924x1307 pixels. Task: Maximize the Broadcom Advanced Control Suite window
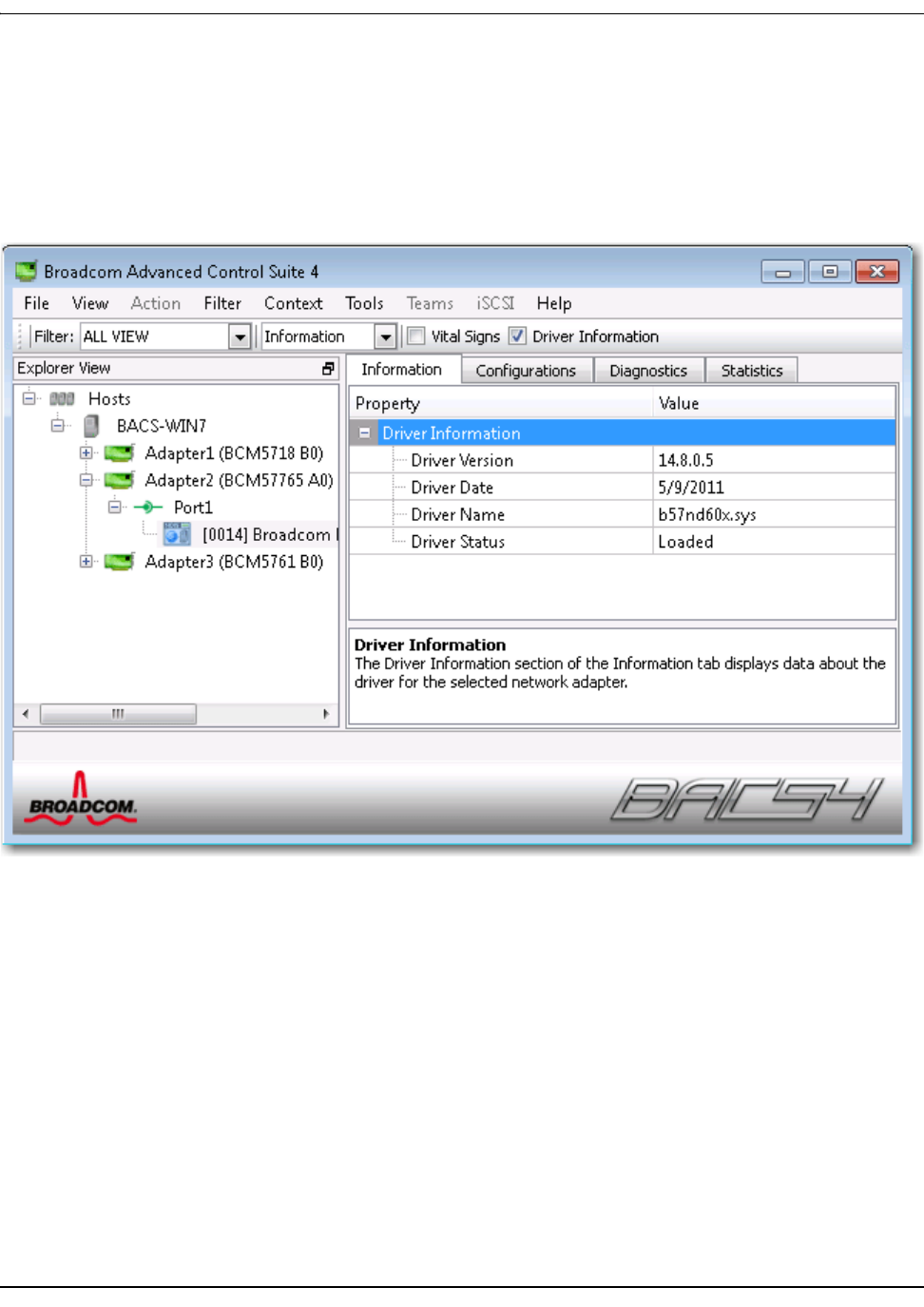pyautogui.click(x=830, y=272)
